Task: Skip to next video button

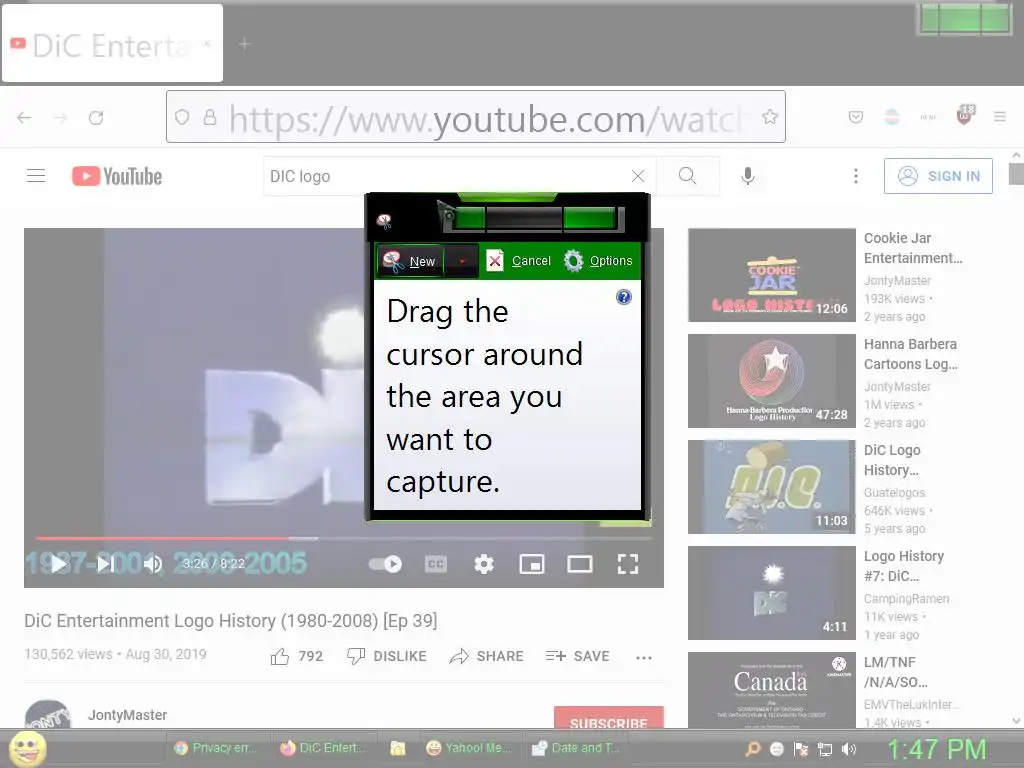Action: coord(106,564)
